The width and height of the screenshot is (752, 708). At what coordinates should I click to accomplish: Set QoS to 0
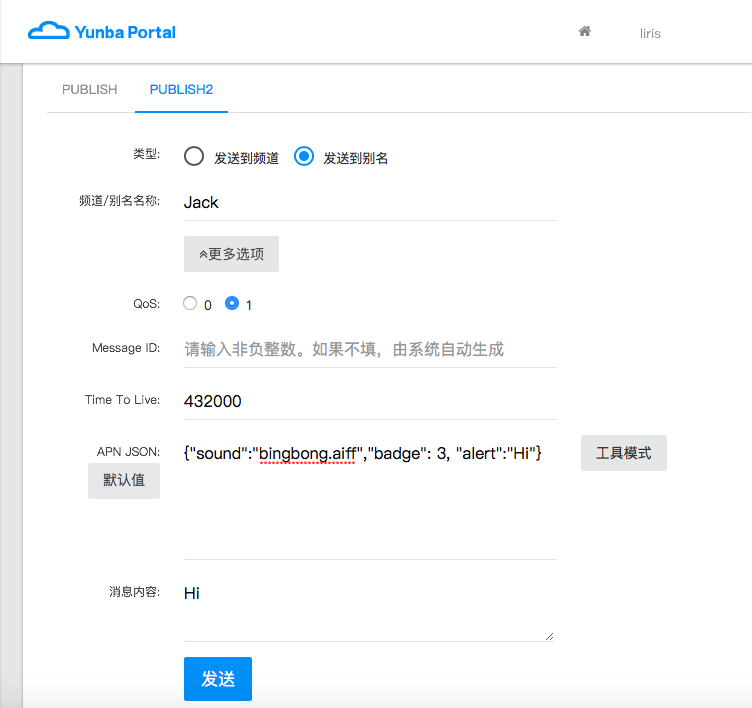point(190,303)
